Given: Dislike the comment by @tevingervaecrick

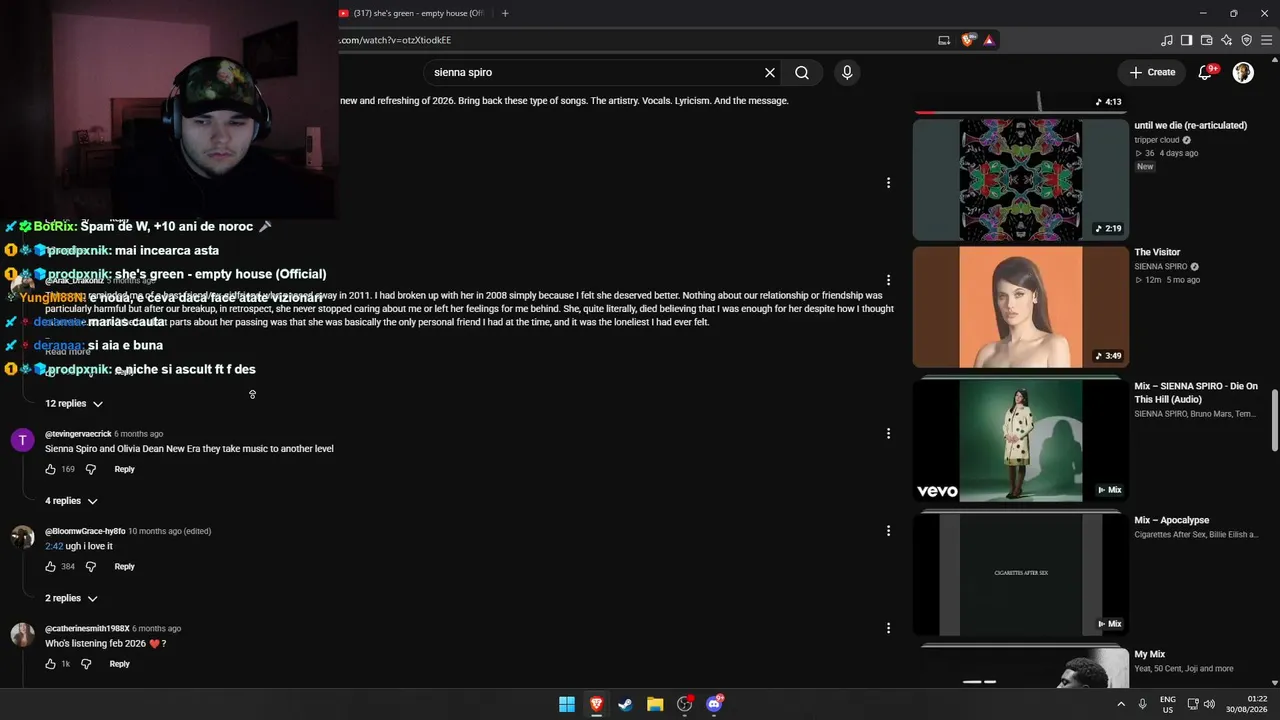Looking at the screenshot, I should tap(90, 469).
